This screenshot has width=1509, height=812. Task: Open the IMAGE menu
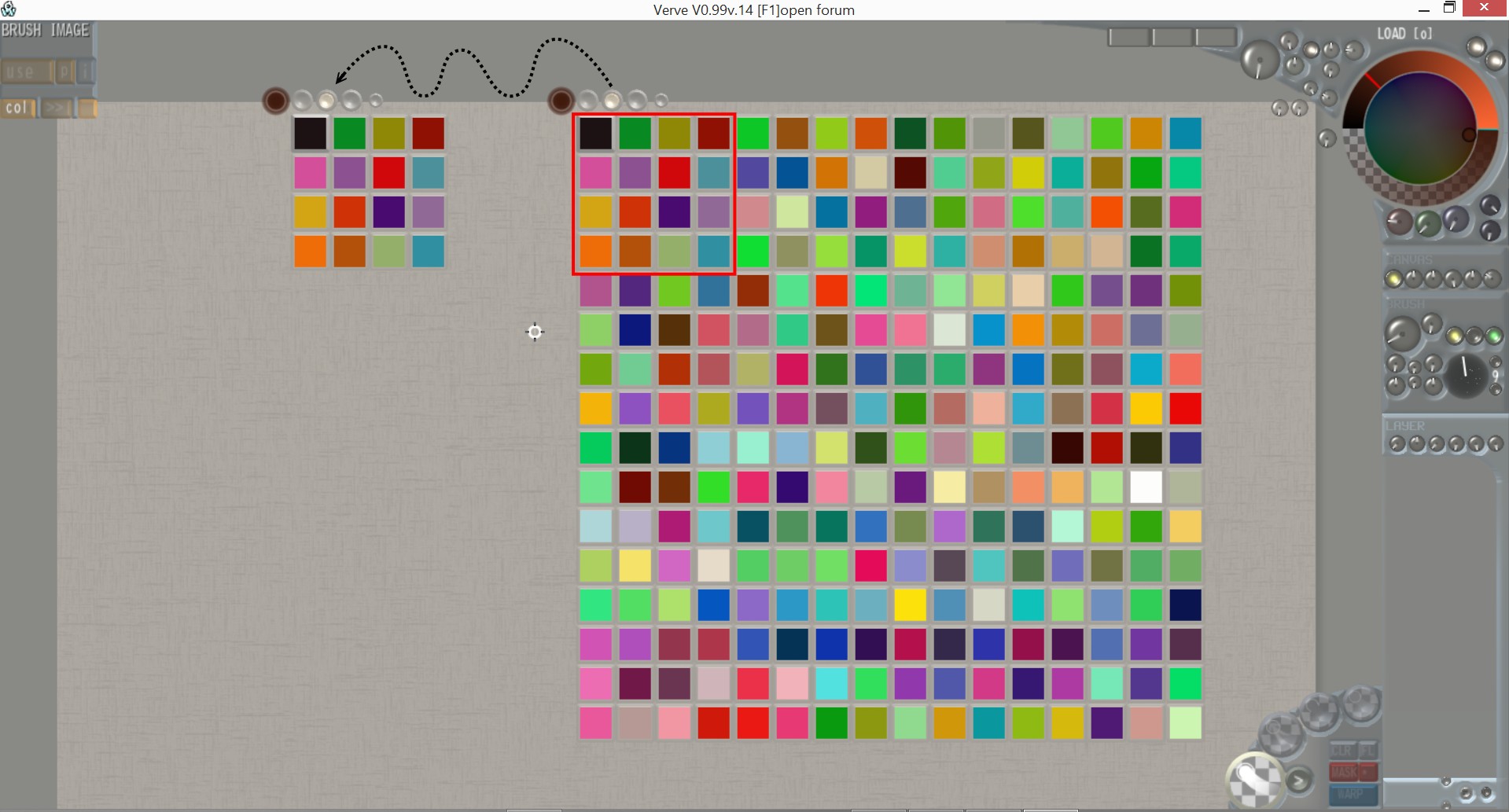pyautogui.click(x=70, y=31)
